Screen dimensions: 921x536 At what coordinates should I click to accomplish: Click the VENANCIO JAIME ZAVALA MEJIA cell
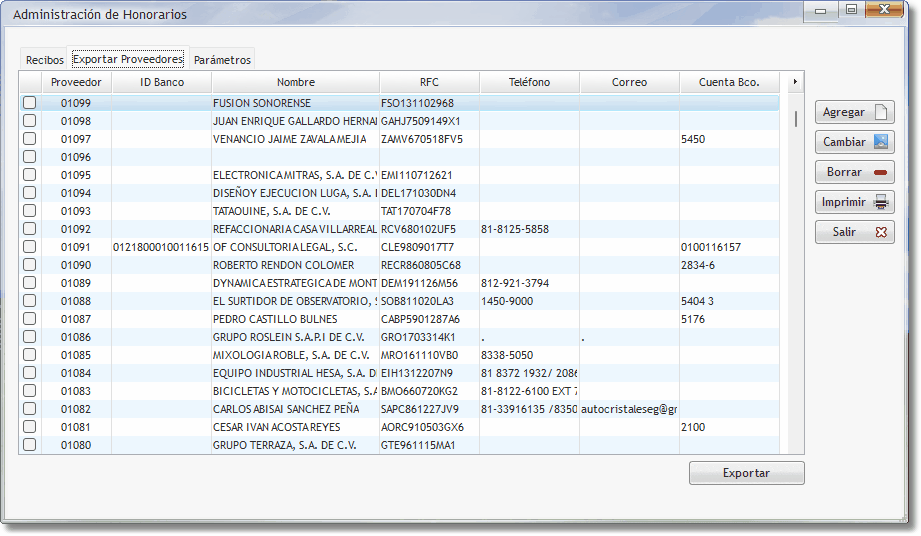pos(295,139)
